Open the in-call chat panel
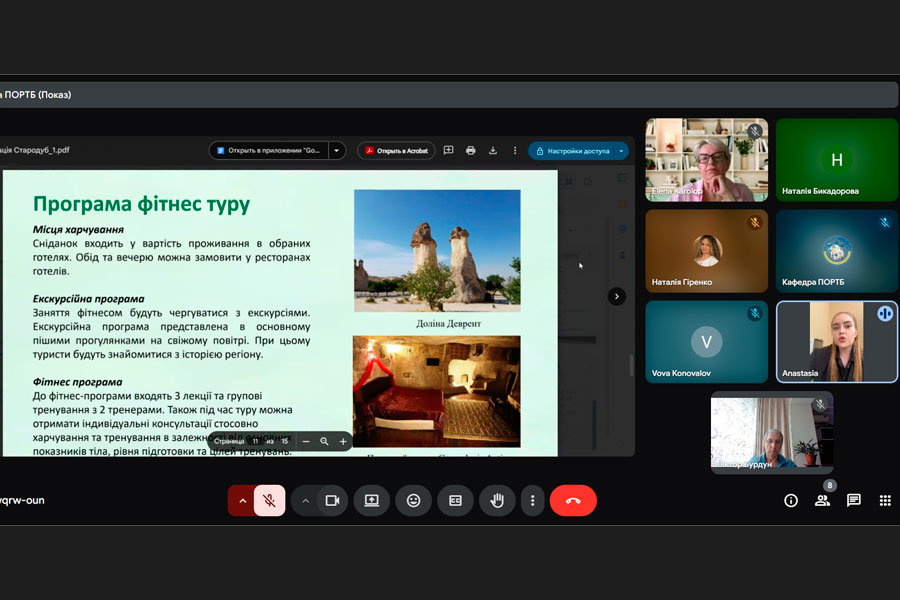The height and width of the screenshot is (600, 900). coord(853,500)
